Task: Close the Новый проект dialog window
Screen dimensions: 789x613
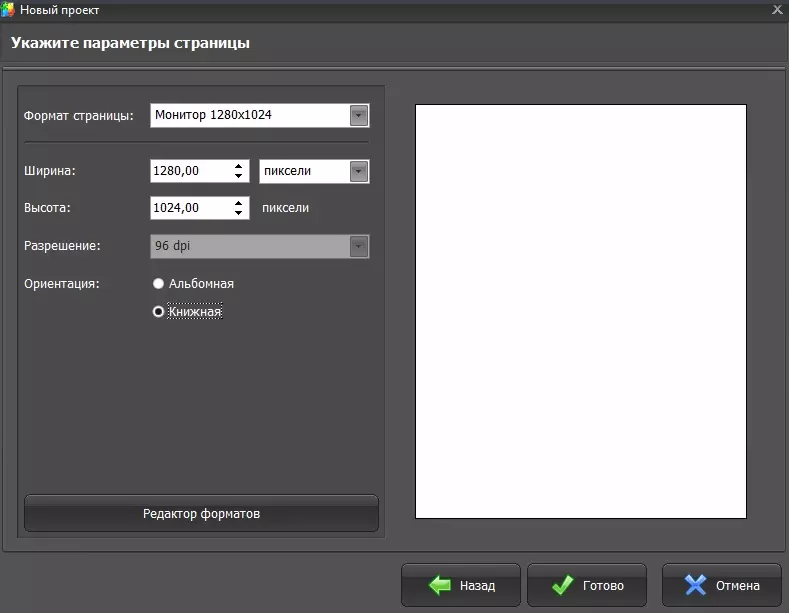Action: coord(777,10)
